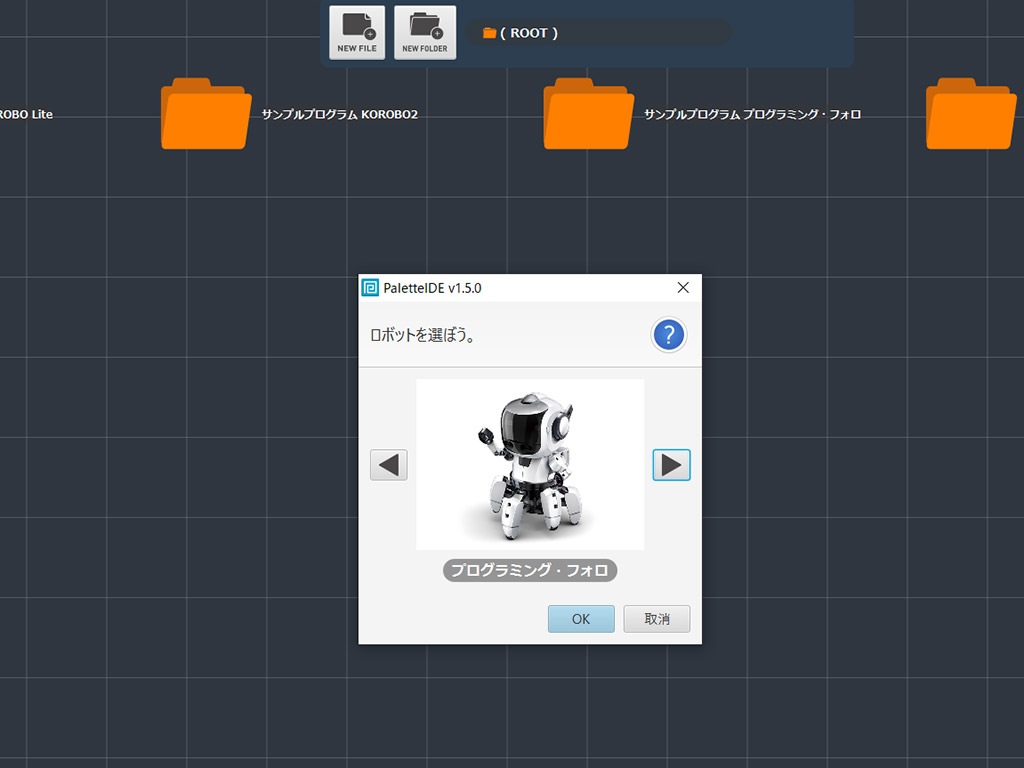Click the small orange folder icon beside ROOT
Screen dimensions: 1024x768
point(489,33)
